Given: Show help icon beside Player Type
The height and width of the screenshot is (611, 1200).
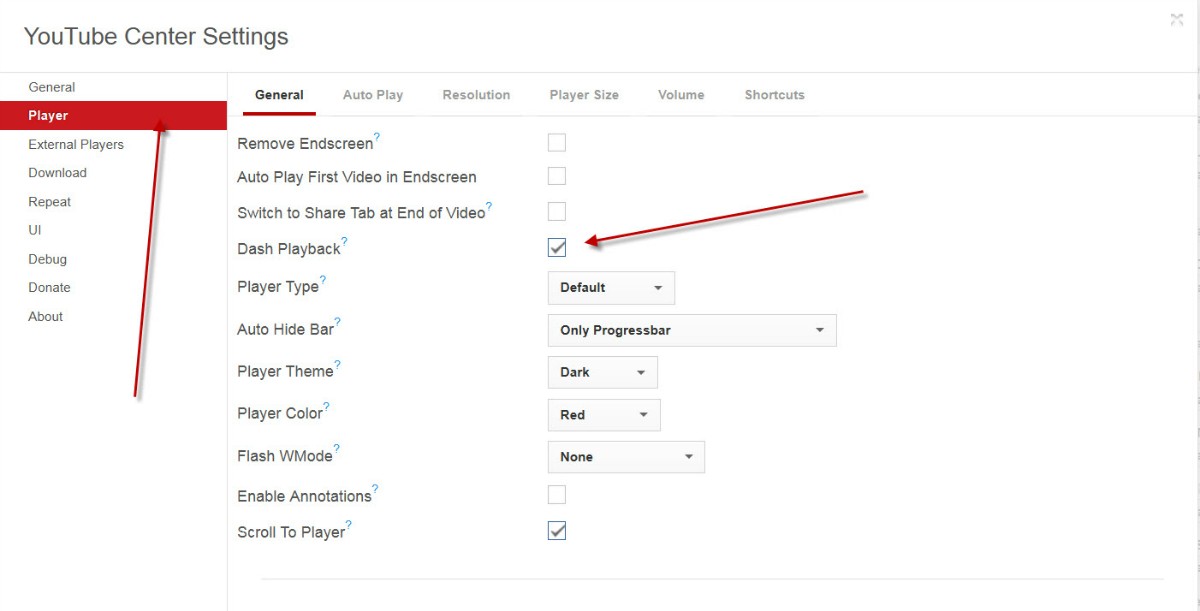Looking at the screenshot, I should 323,280.
